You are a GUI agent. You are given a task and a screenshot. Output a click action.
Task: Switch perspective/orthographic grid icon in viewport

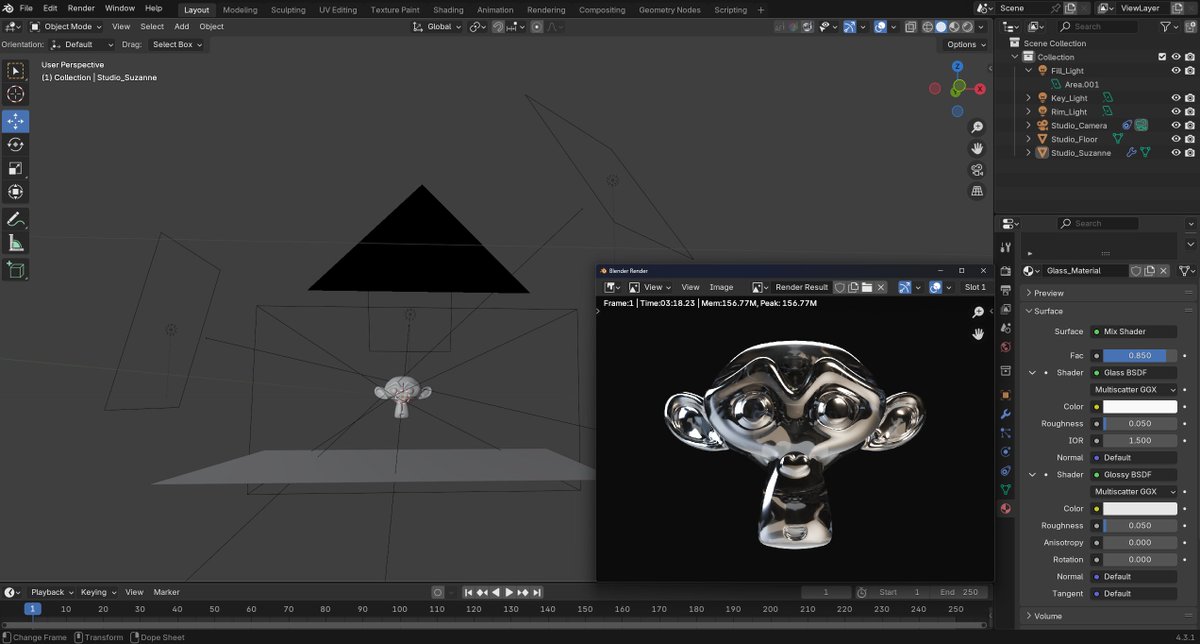[977, 190]
